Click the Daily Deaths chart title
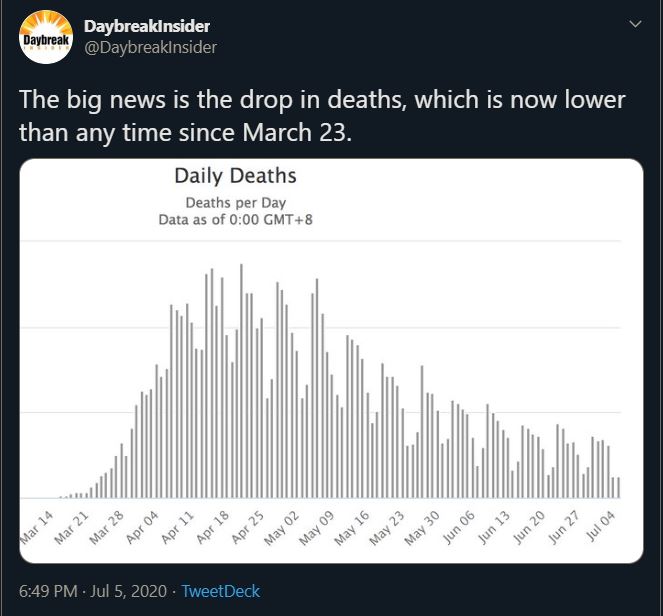Viewport: 663px width, 616px height. coord(236,175)
